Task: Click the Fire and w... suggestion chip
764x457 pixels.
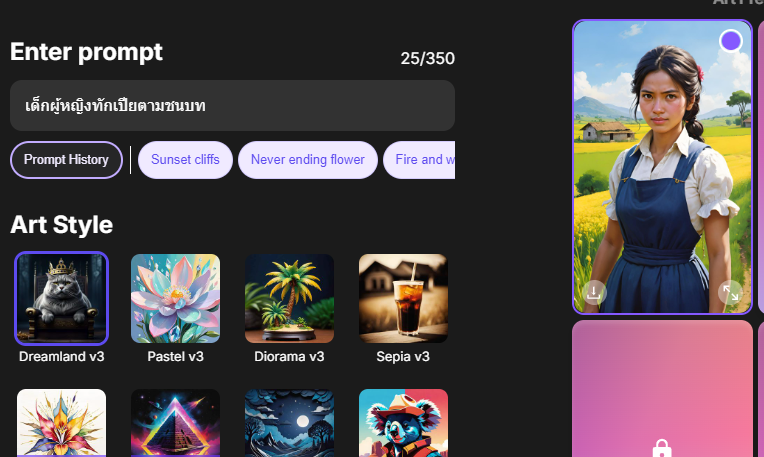Action: pos(419,160)
